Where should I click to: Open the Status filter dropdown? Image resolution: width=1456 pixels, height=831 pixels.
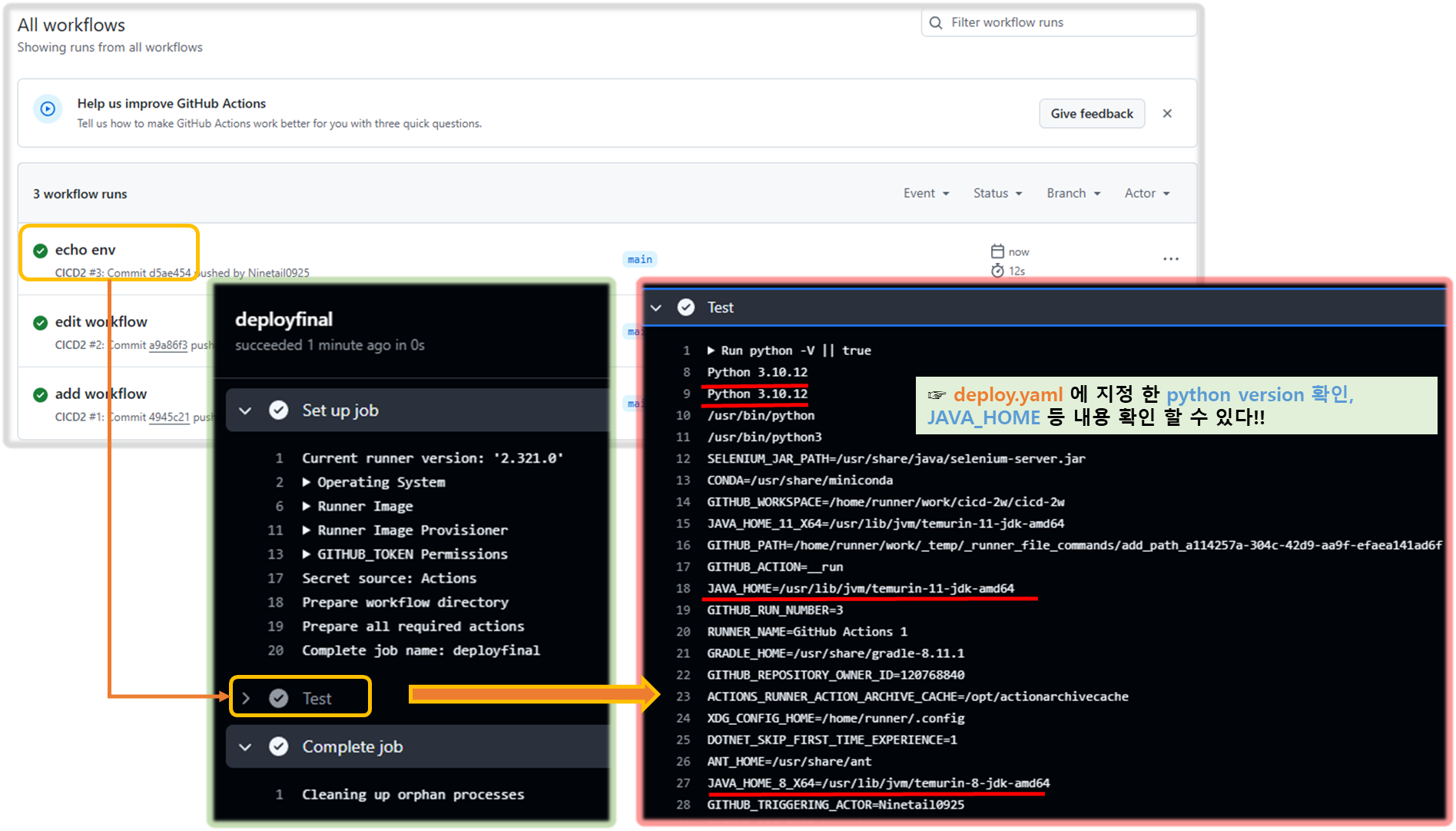(997, 193)
